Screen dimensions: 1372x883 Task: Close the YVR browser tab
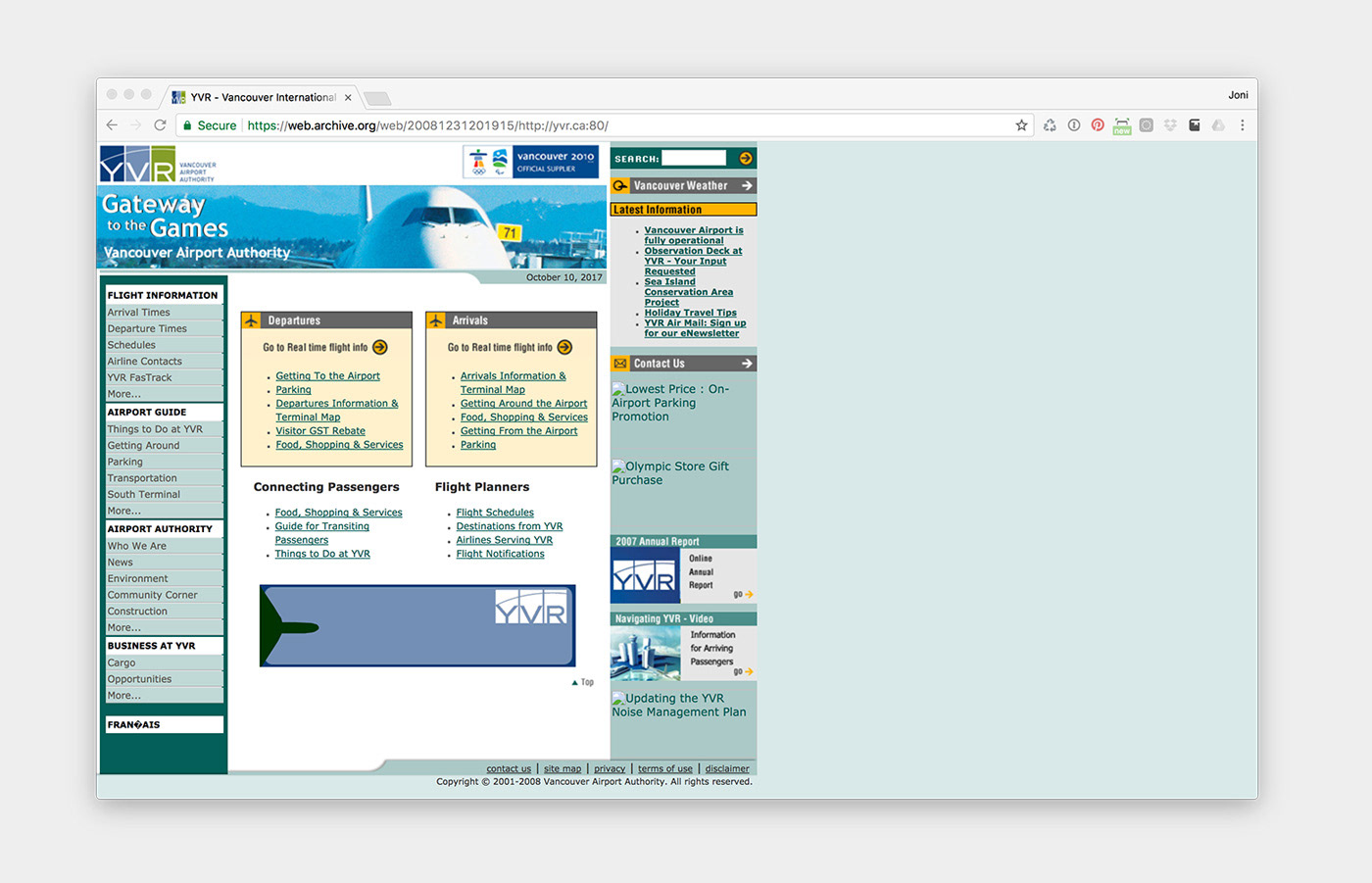[348, 97]
